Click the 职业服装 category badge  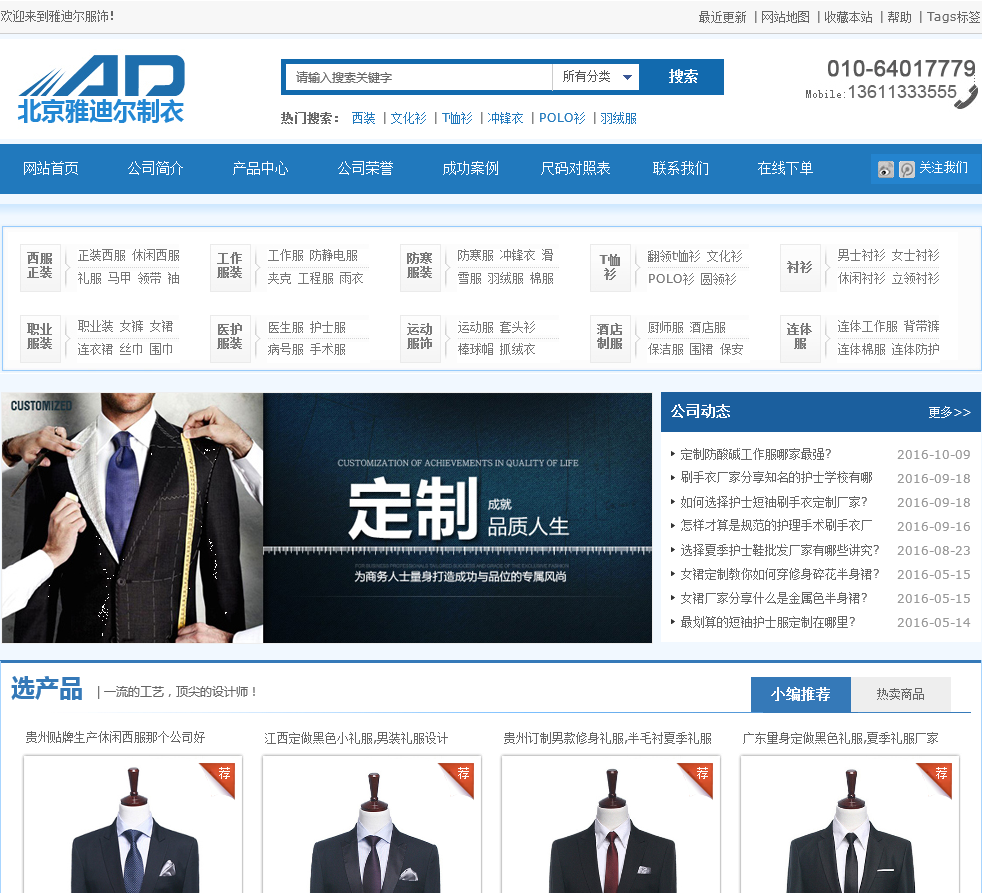[x=40, y=339]
